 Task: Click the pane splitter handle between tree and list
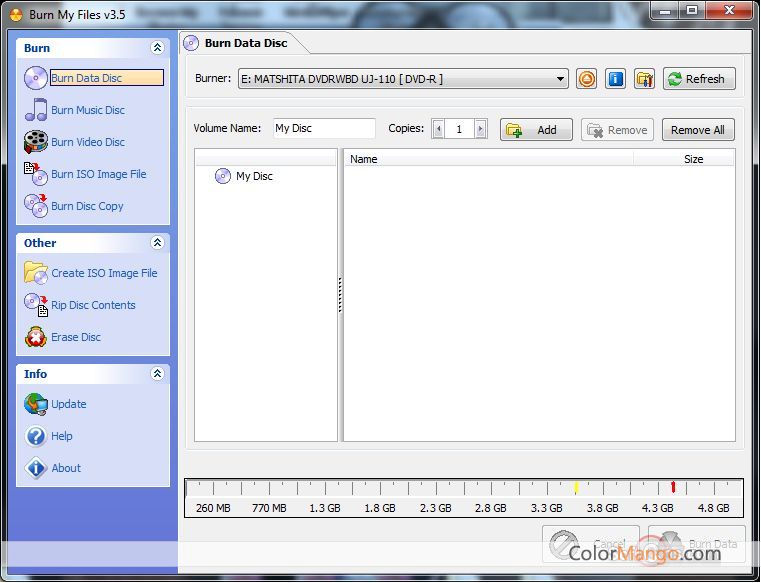(x=340, y=295)
